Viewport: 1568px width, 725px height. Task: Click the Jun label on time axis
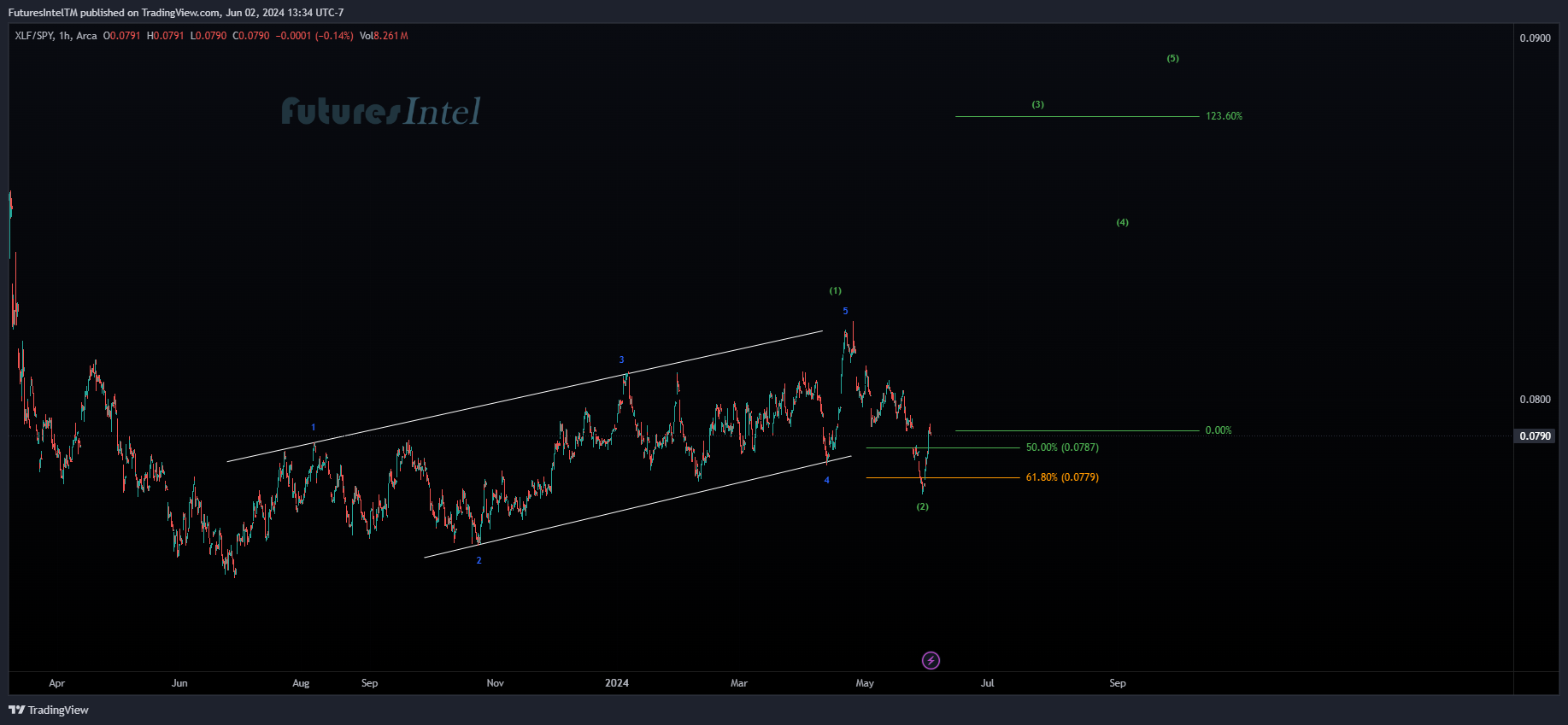click(x=179, y=683)
